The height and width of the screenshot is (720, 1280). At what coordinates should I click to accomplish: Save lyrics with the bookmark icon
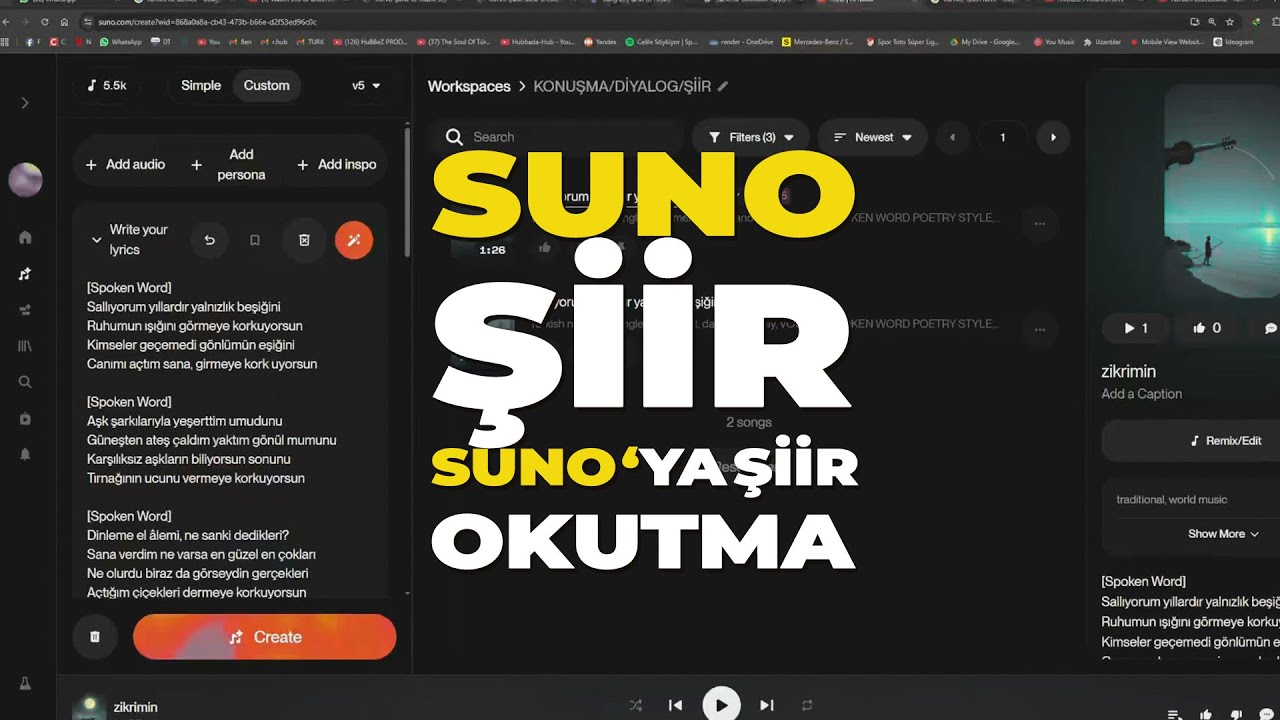255,240
